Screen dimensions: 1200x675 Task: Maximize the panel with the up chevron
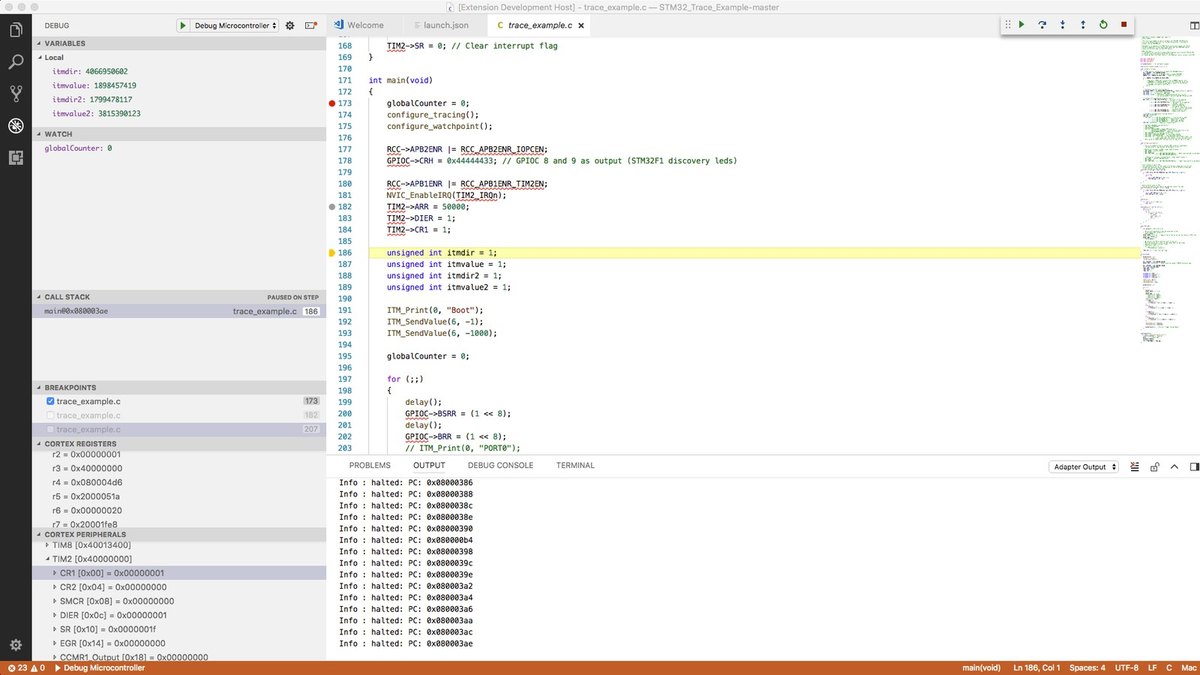click(x=1173, y=467)
